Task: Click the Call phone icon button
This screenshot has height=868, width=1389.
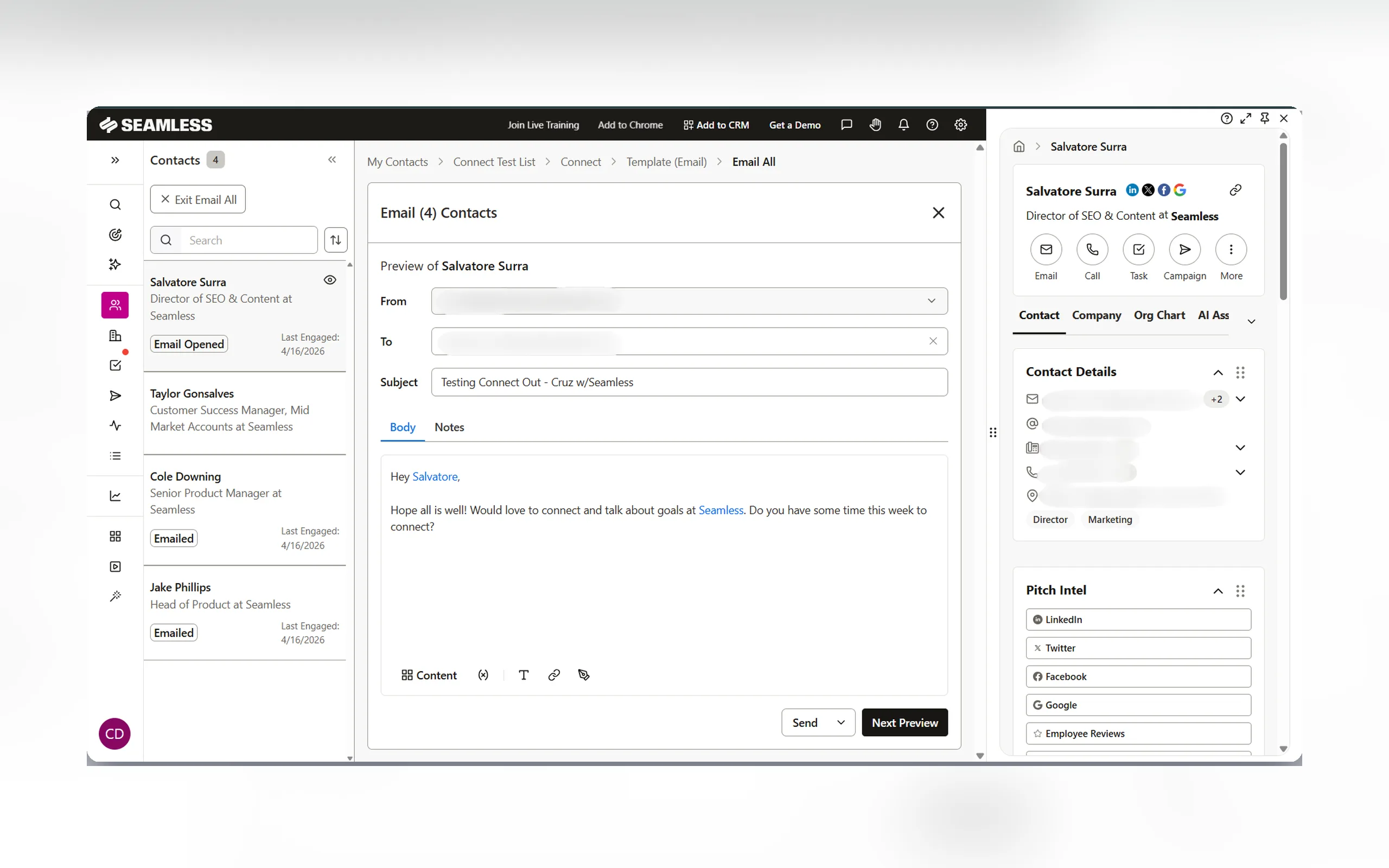Action: click(x=1092, y=250)
